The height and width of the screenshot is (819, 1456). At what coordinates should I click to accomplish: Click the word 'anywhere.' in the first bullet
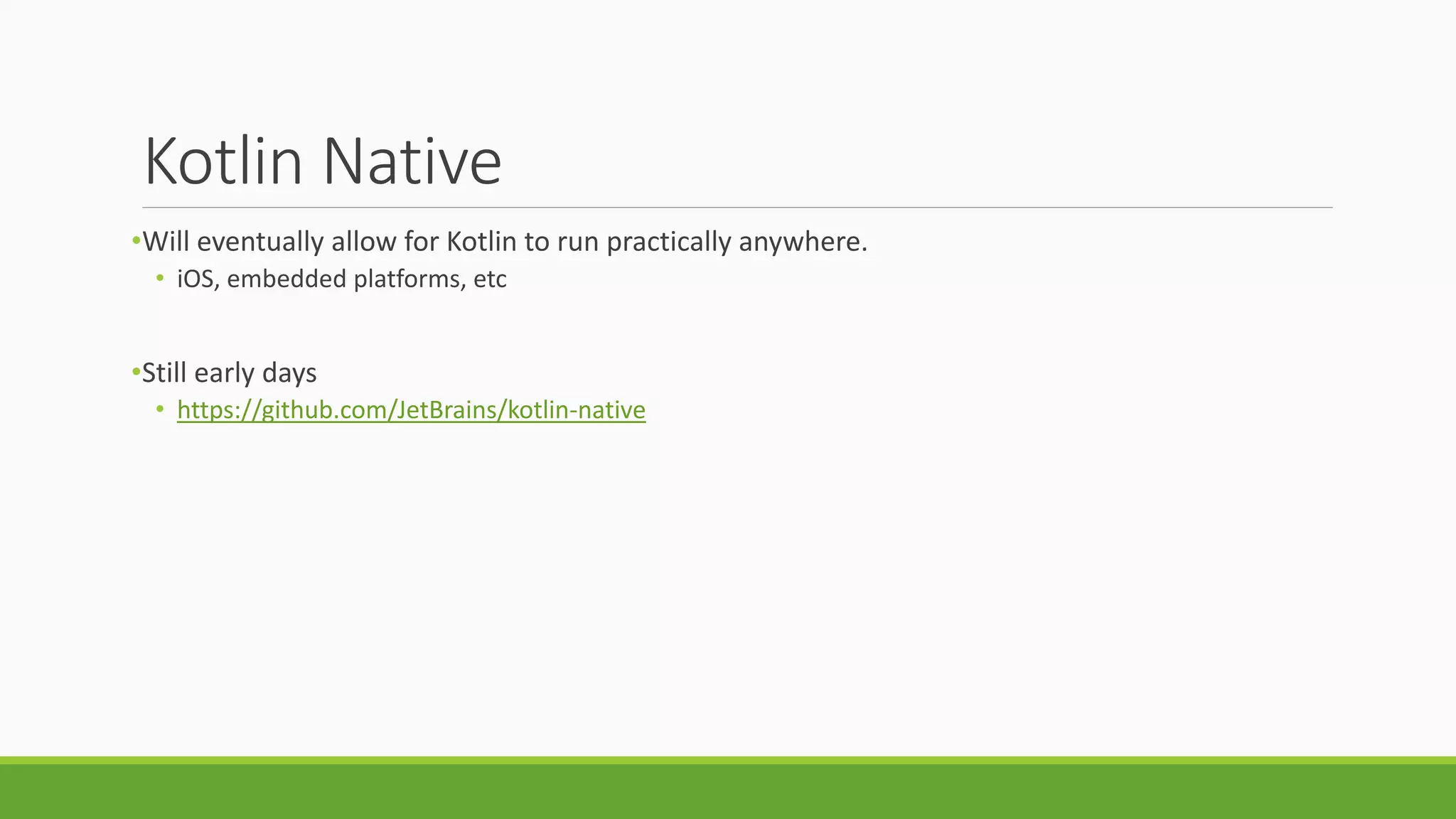[x=803, y=242]
